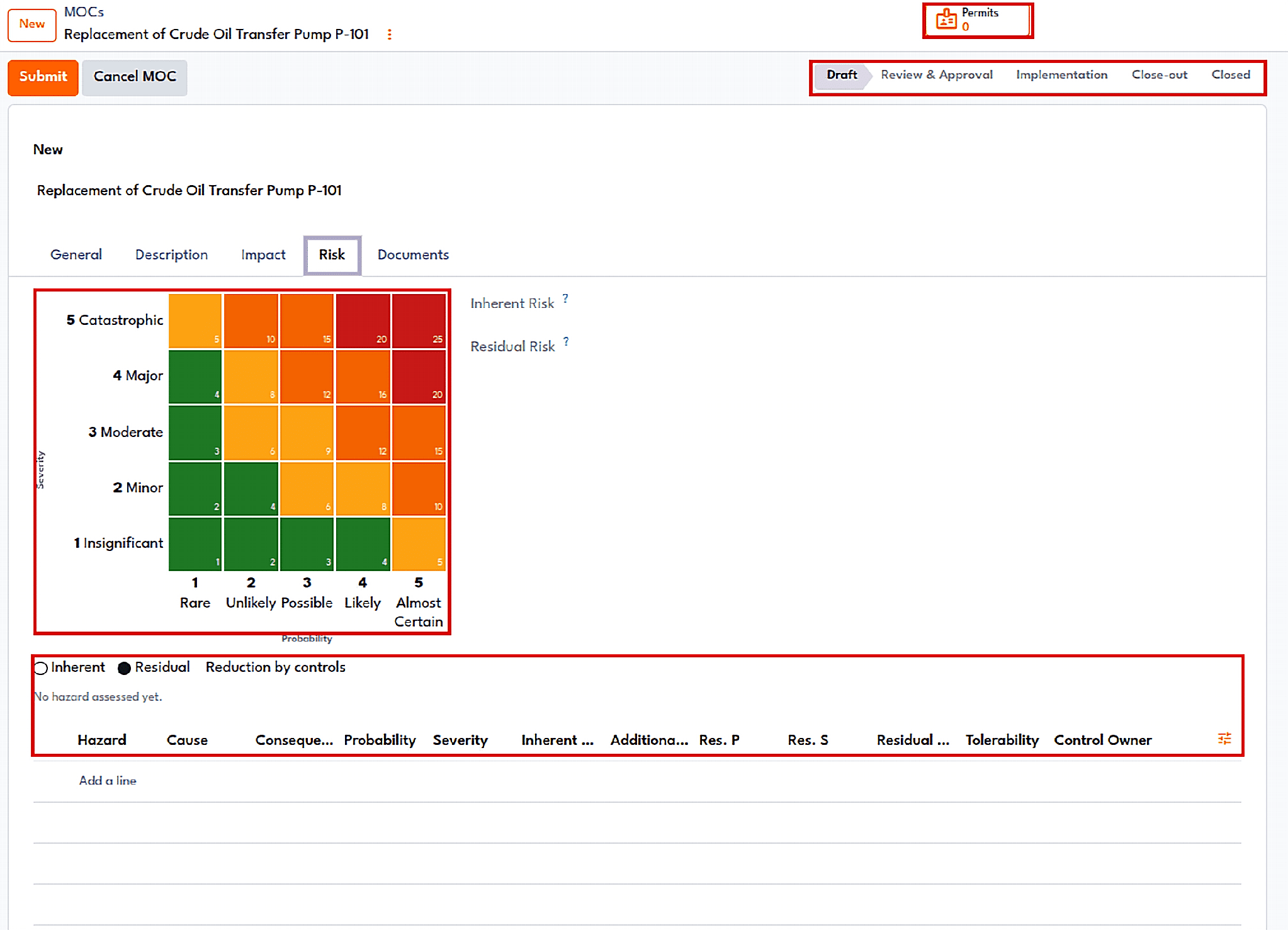Open the three-dot actions menu beside the title

pos(390,35)
